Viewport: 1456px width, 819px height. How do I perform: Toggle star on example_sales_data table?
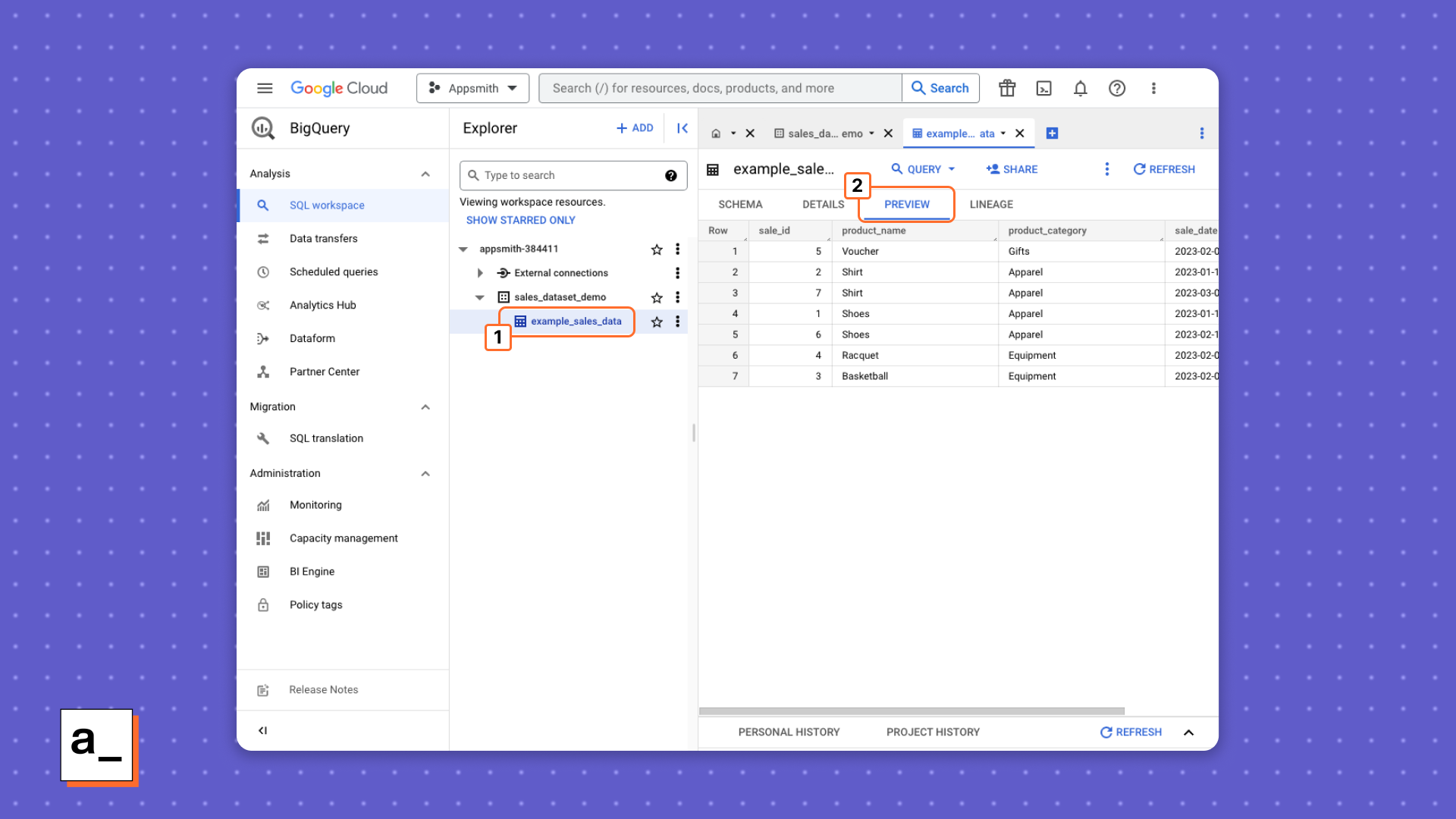coord(657,321)
